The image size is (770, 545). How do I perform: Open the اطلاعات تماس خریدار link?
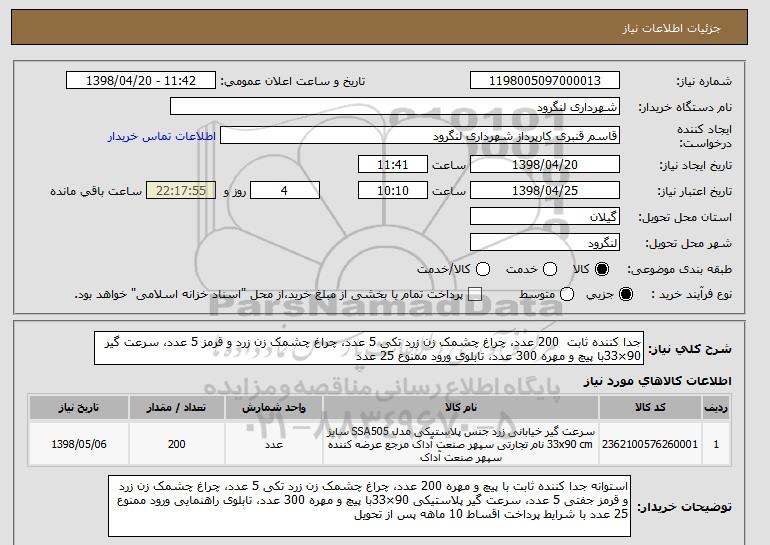pos(162,136)
